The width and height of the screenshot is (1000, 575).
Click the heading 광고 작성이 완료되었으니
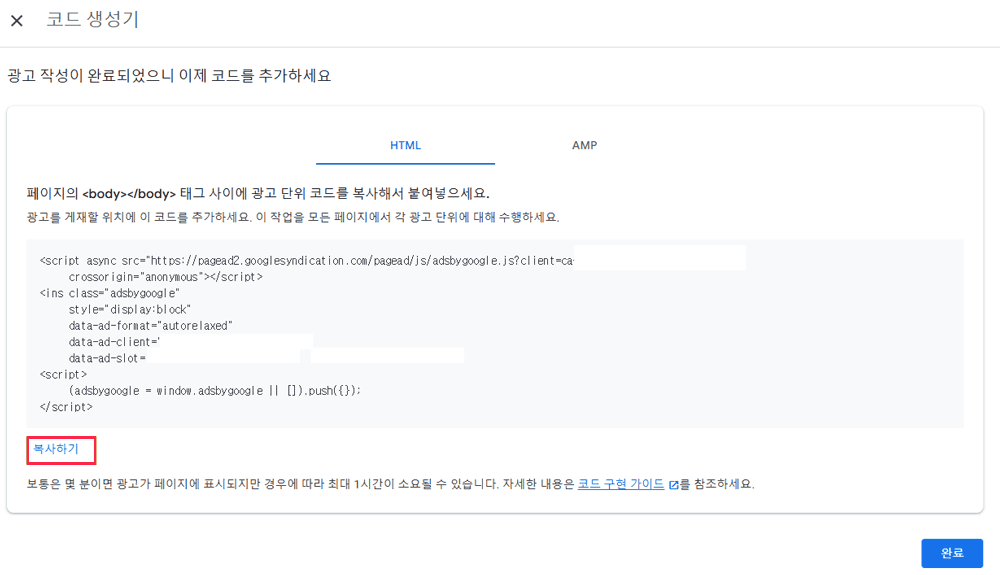(x=169, y=76)
